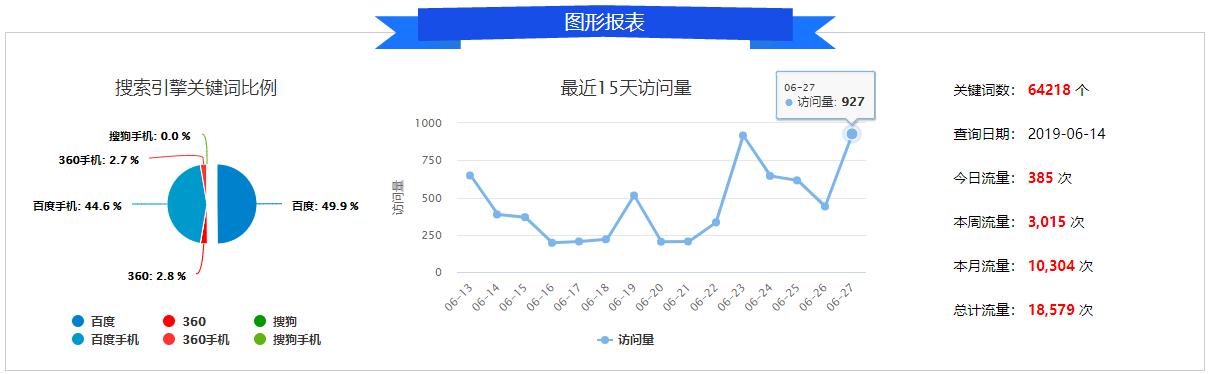Click the query date 2019-06-14

(x=1067, y=134)
